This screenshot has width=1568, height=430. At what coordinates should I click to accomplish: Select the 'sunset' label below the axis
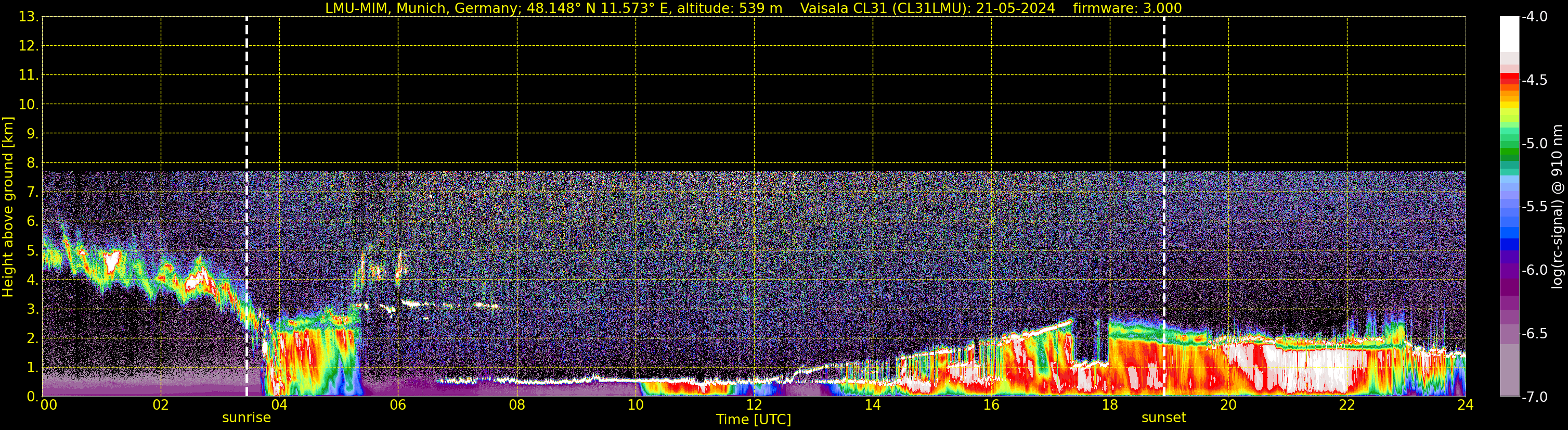[x=1164, y=418]
